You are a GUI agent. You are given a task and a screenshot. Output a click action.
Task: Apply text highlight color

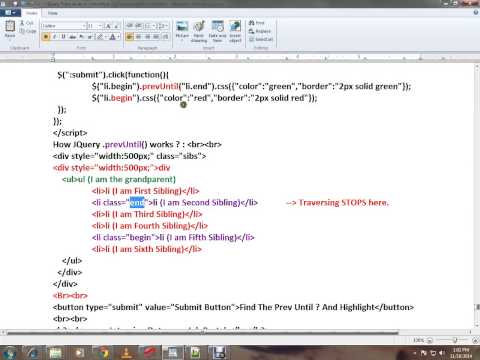click(100, 37)
